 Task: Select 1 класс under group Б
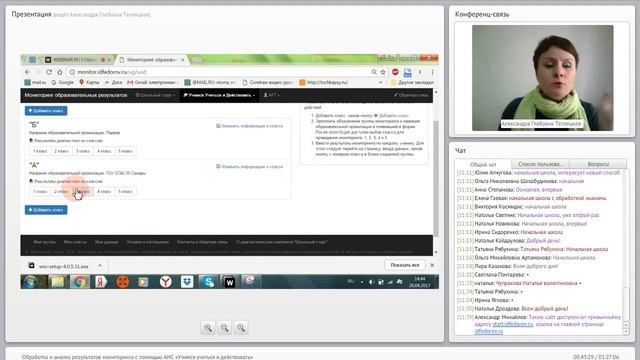(x=40, y=151)
